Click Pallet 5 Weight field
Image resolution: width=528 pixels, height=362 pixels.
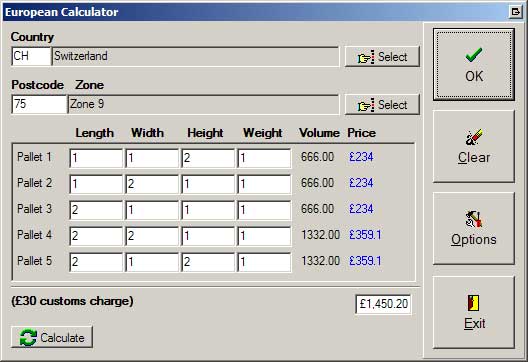tap(264, 262)
